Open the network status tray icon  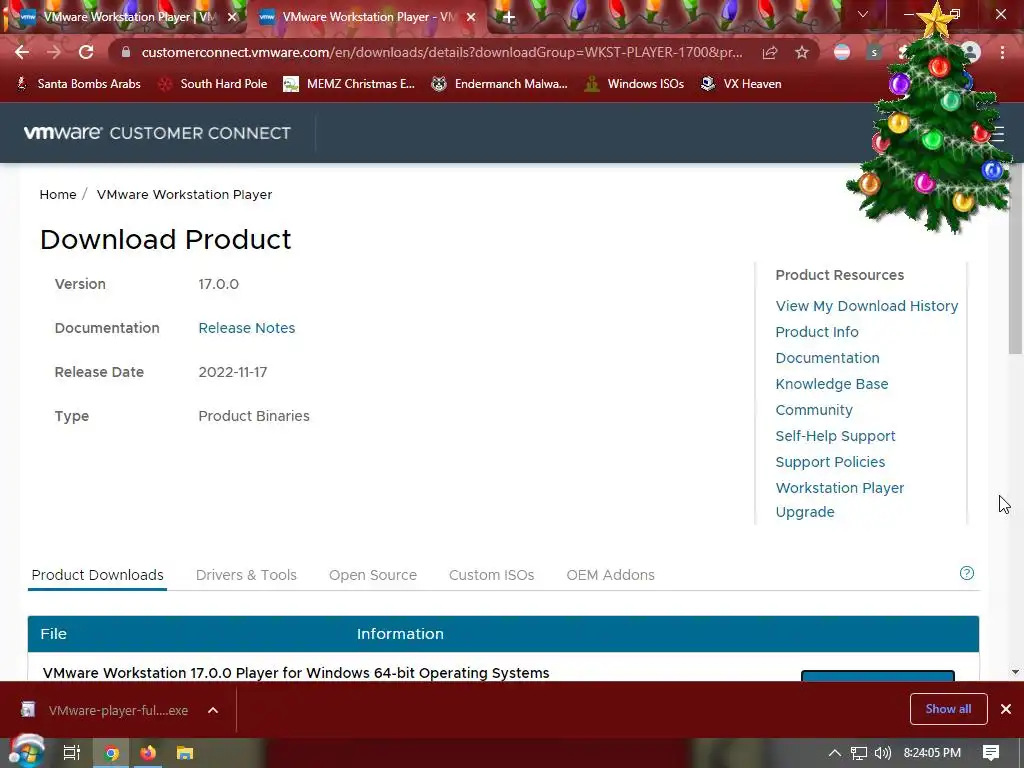click(859, 753)
